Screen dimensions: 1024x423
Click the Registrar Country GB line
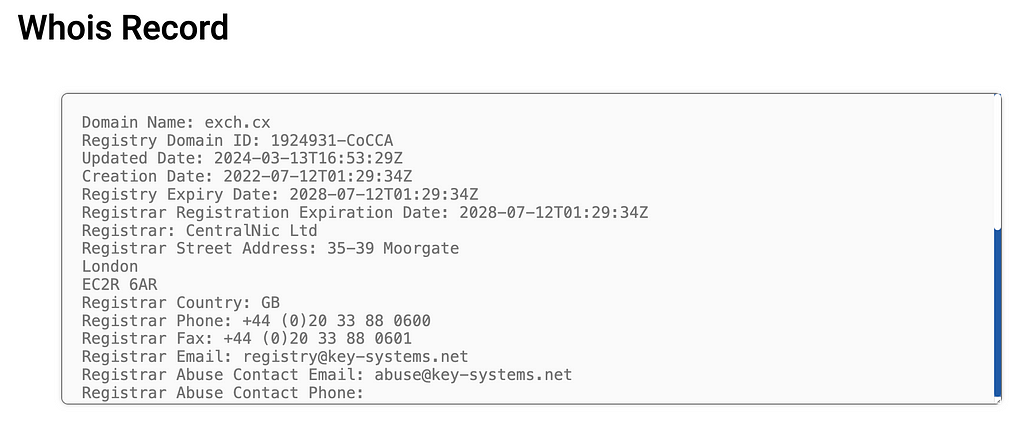pos(181,303)
